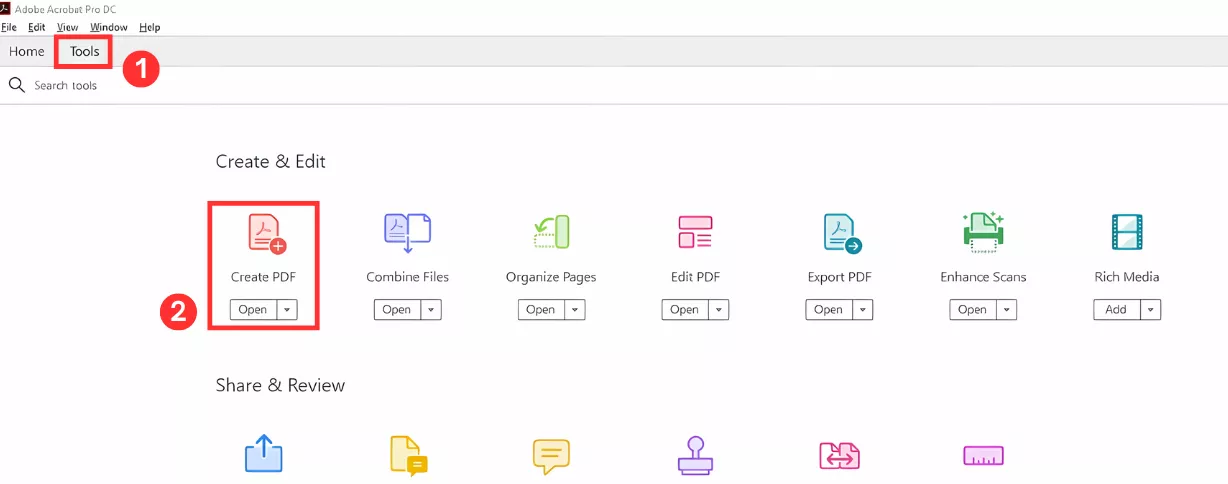Expand dropdown arrow beside Export PDF Open

pos(863,310)
